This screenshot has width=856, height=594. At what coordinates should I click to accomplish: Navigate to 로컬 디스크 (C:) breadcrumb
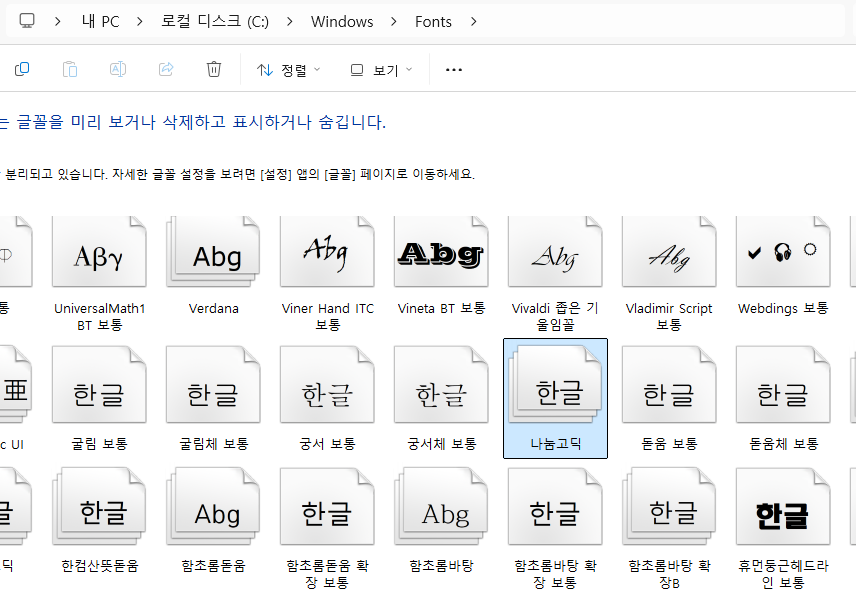click(215, 21)
